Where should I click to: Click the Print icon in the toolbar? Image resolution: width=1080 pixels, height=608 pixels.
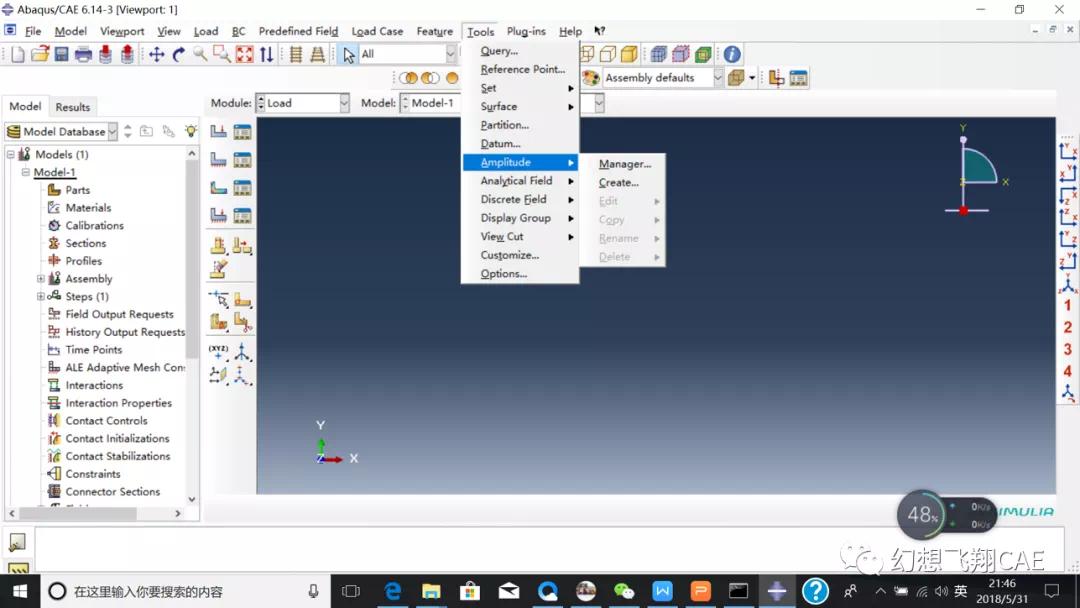[x=83, y=54]
